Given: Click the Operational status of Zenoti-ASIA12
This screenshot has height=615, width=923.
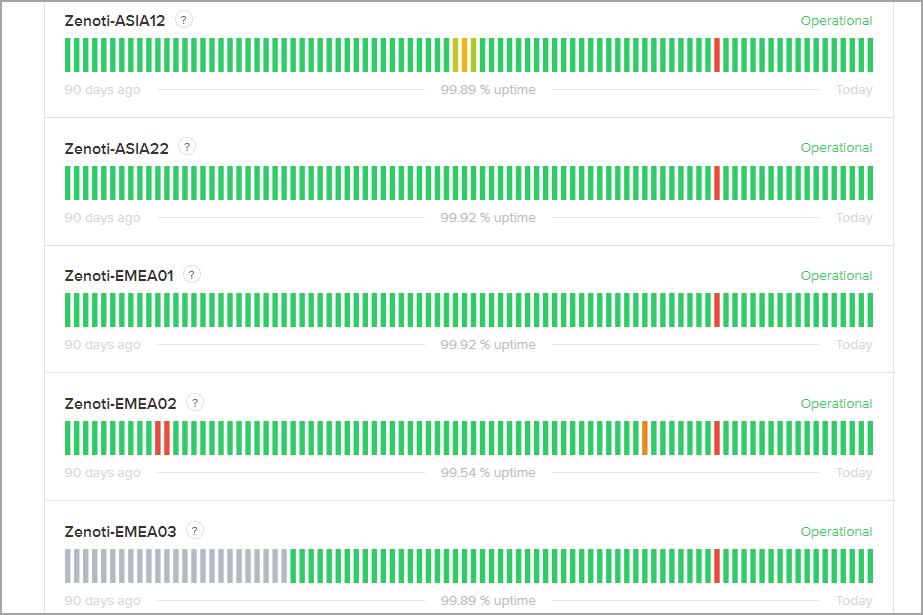Looking at the screenshot, I should [836, 21].
